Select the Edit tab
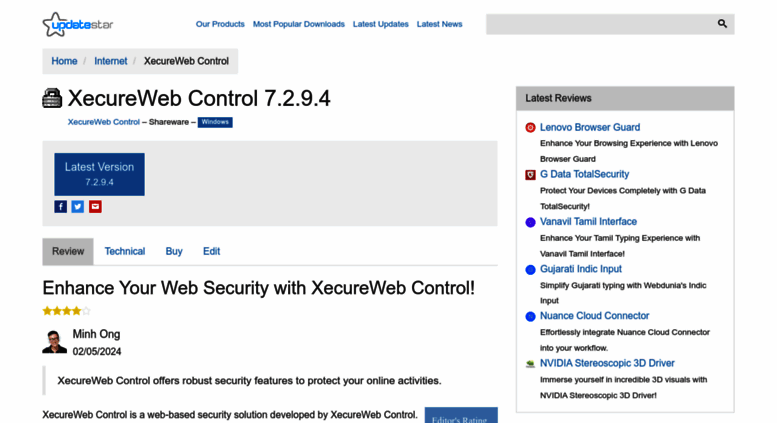This screenshot has width=777, height=423. click(212, 252)
